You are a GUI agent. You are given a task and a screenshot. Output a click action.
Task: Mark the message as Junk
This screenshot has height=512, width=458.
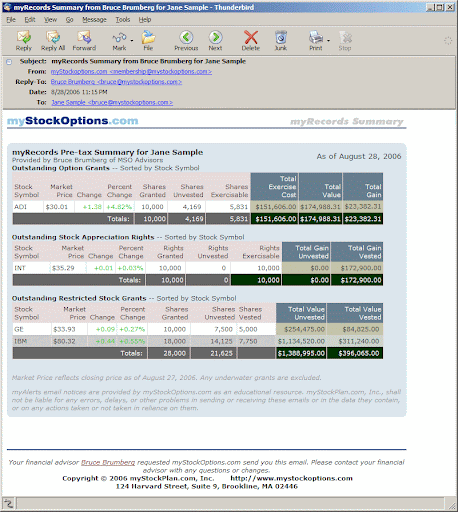tap(281, 41)
